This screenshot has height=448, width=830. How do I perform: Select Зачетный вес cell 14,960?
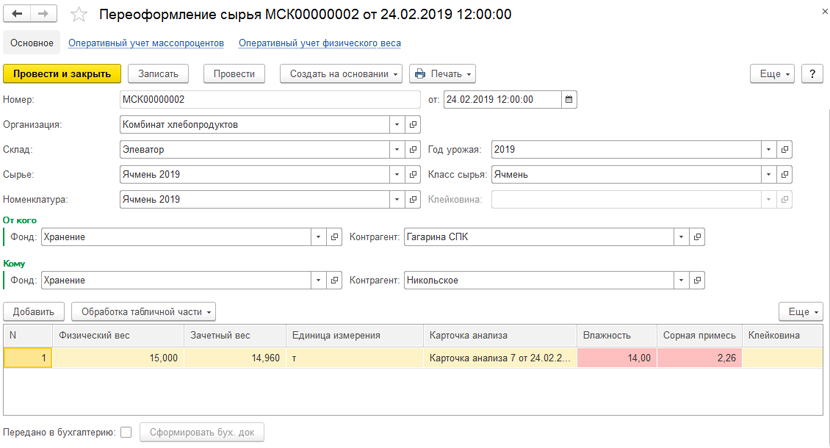(235, 358)
